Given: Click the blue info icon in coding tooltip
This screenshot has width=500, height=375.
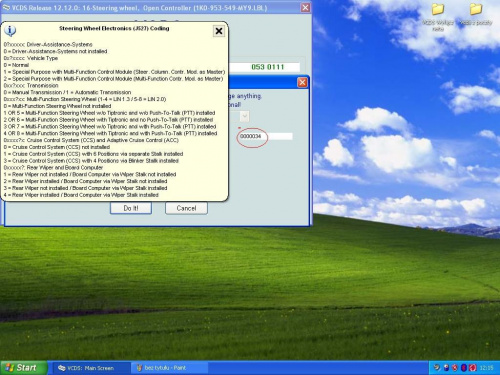Looking at the screenshot, I should (x=10, y=31).
